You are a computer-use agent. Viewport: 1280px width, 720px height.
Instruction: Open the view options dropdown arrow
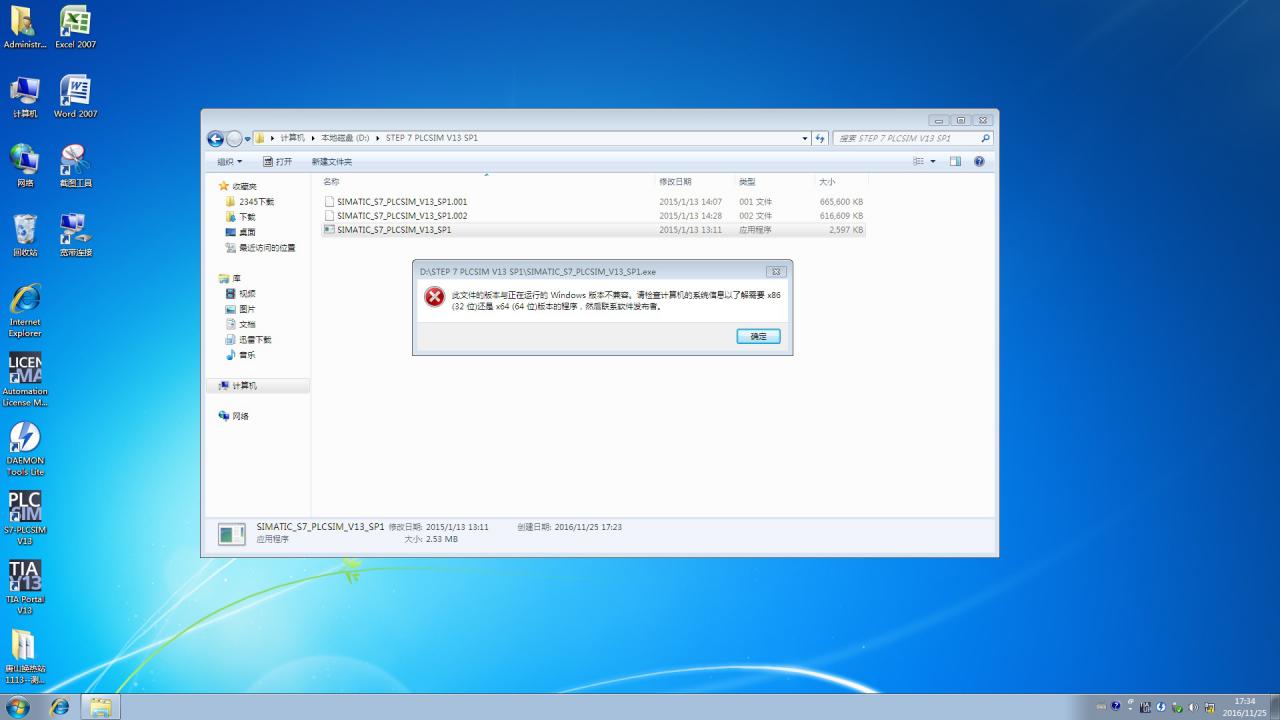coord(933,161)
